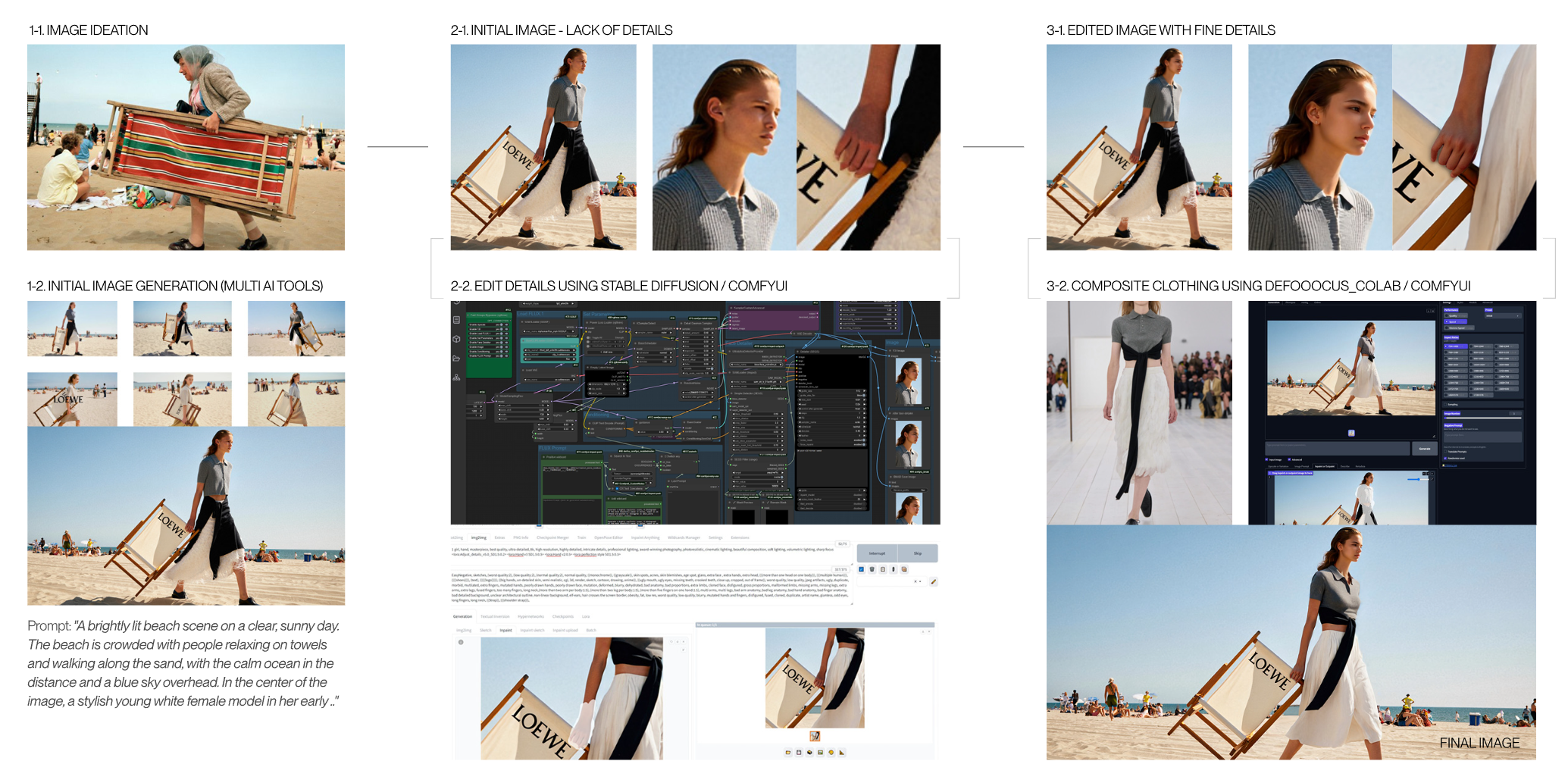
Task: Select the output thumbnail below the result image
Action: tap(815, 736)
